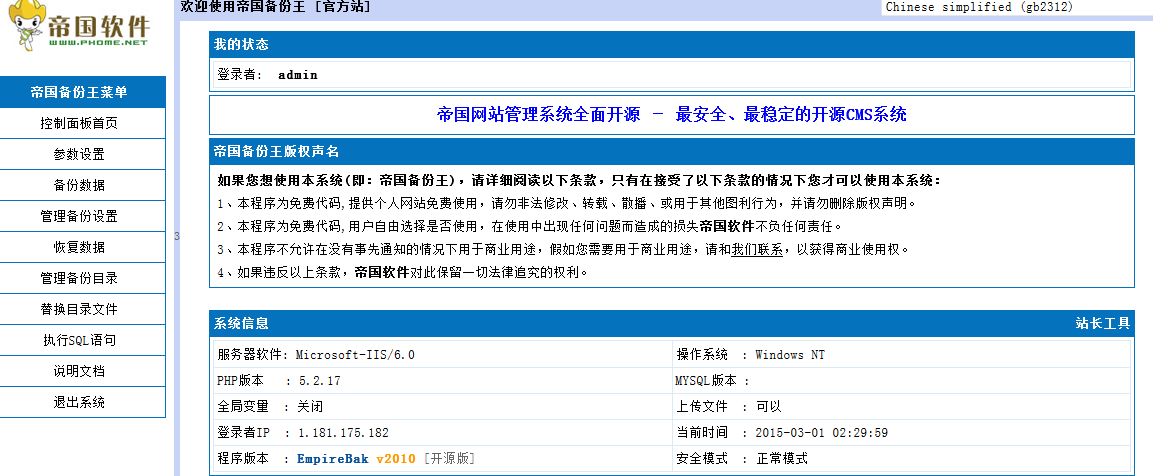1153x476 pixels.
Task: Click the 上传文件 可以 cell
Action: click(902, 406)
